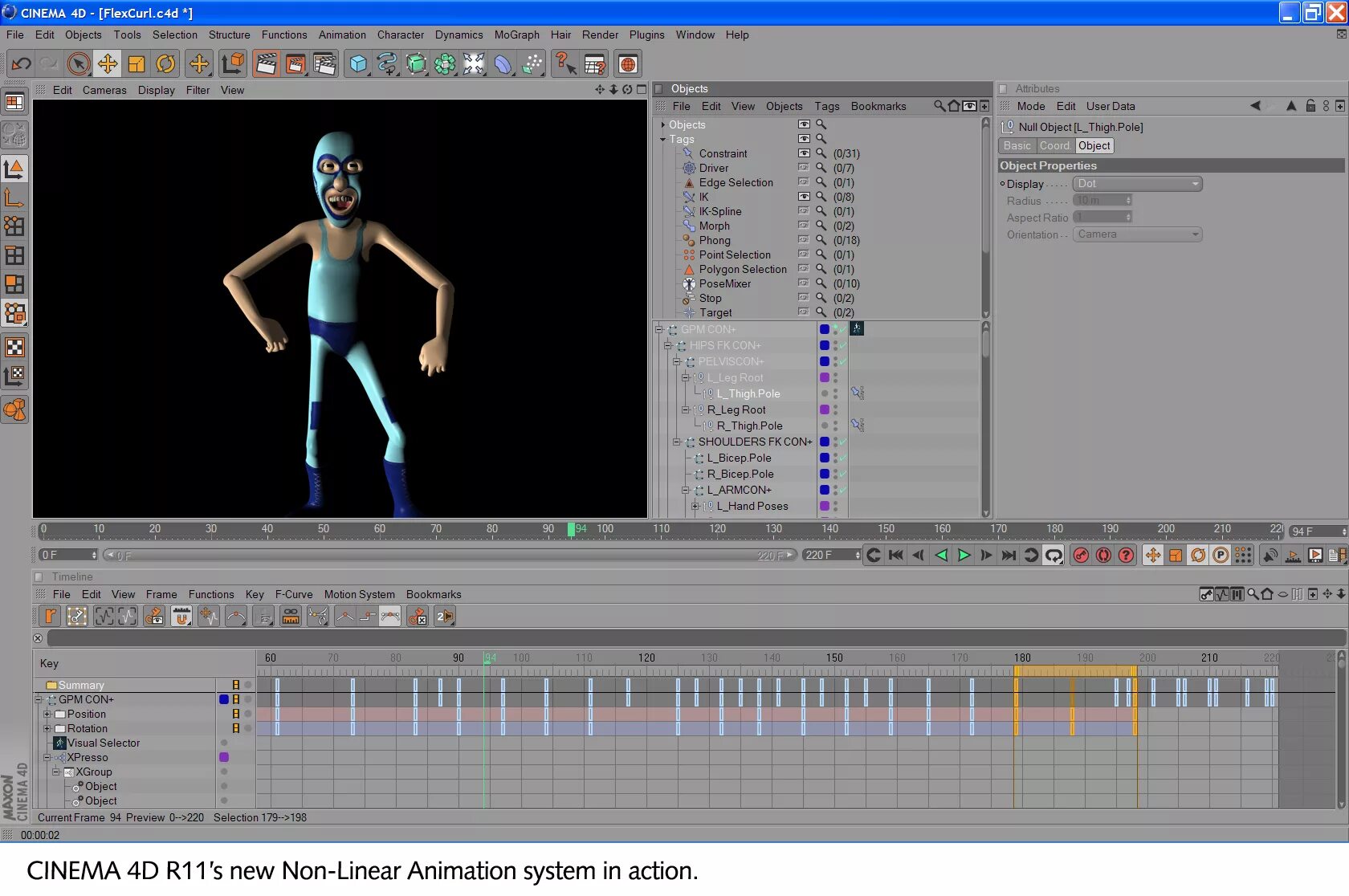Click the start frame 0 F field

click(x=67, y=555)
